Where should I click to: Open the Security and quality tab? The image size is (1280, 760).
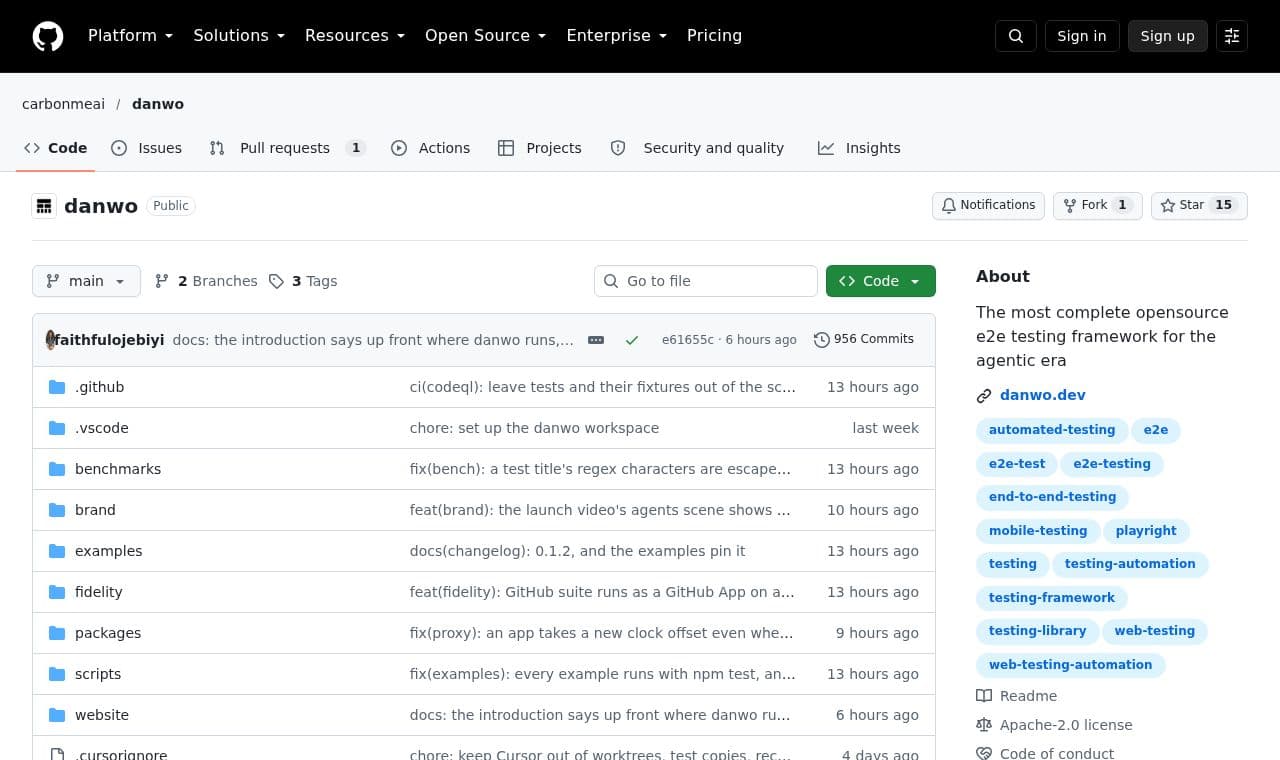click(x=697, y=148)
